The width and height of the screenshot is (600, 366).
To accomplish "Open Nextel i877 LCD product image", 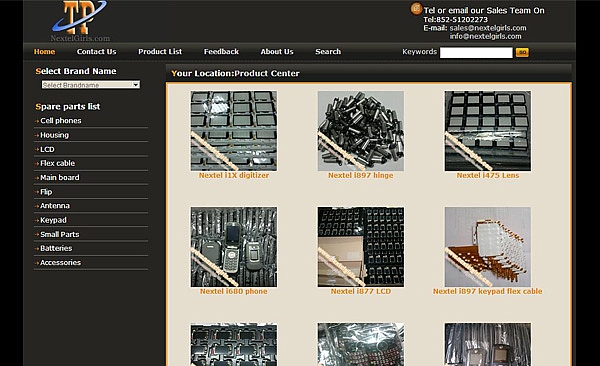I will point(361,247).
